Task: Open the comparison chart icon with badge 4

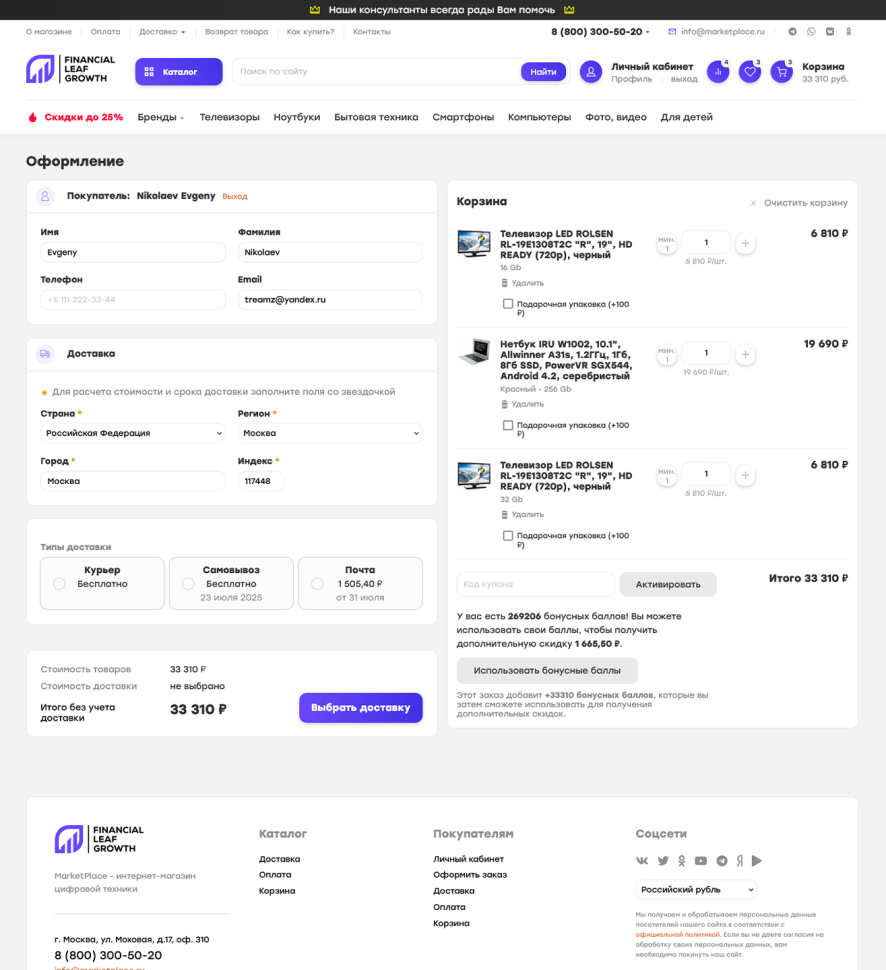Action: (x=718, y=72)
